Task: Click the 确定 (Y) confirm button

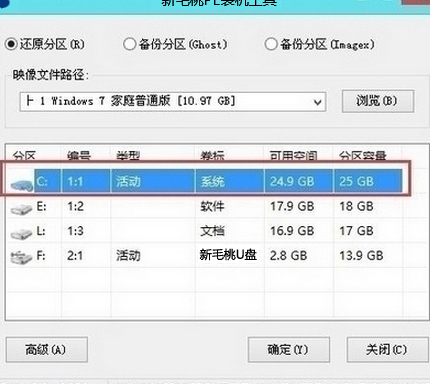Action: [289, 350]
